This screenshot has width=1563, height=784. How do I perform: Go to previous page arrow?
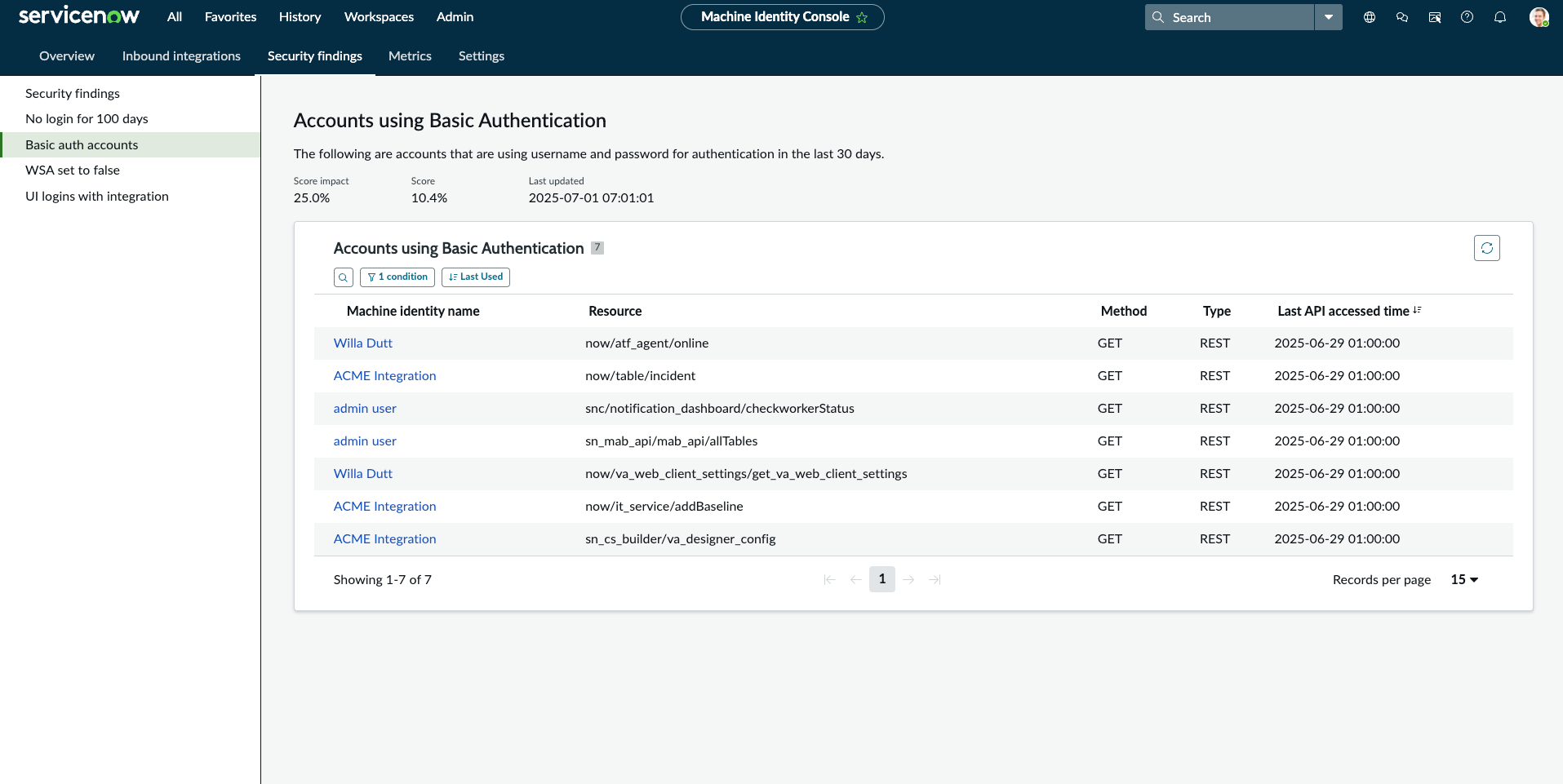tap(856, 579)
